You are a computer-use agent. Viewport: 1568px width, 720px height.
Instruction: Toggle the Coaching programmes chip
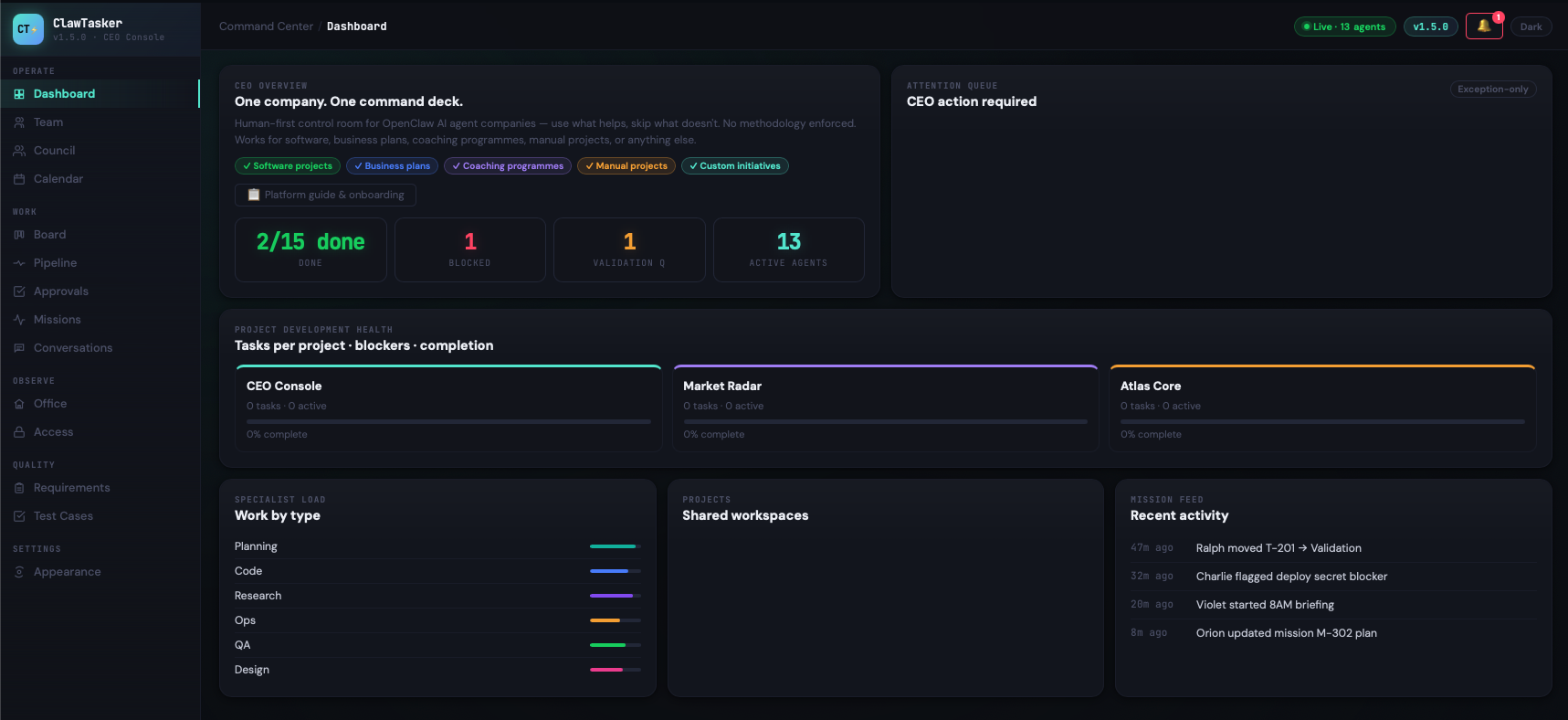coord(508,166)
